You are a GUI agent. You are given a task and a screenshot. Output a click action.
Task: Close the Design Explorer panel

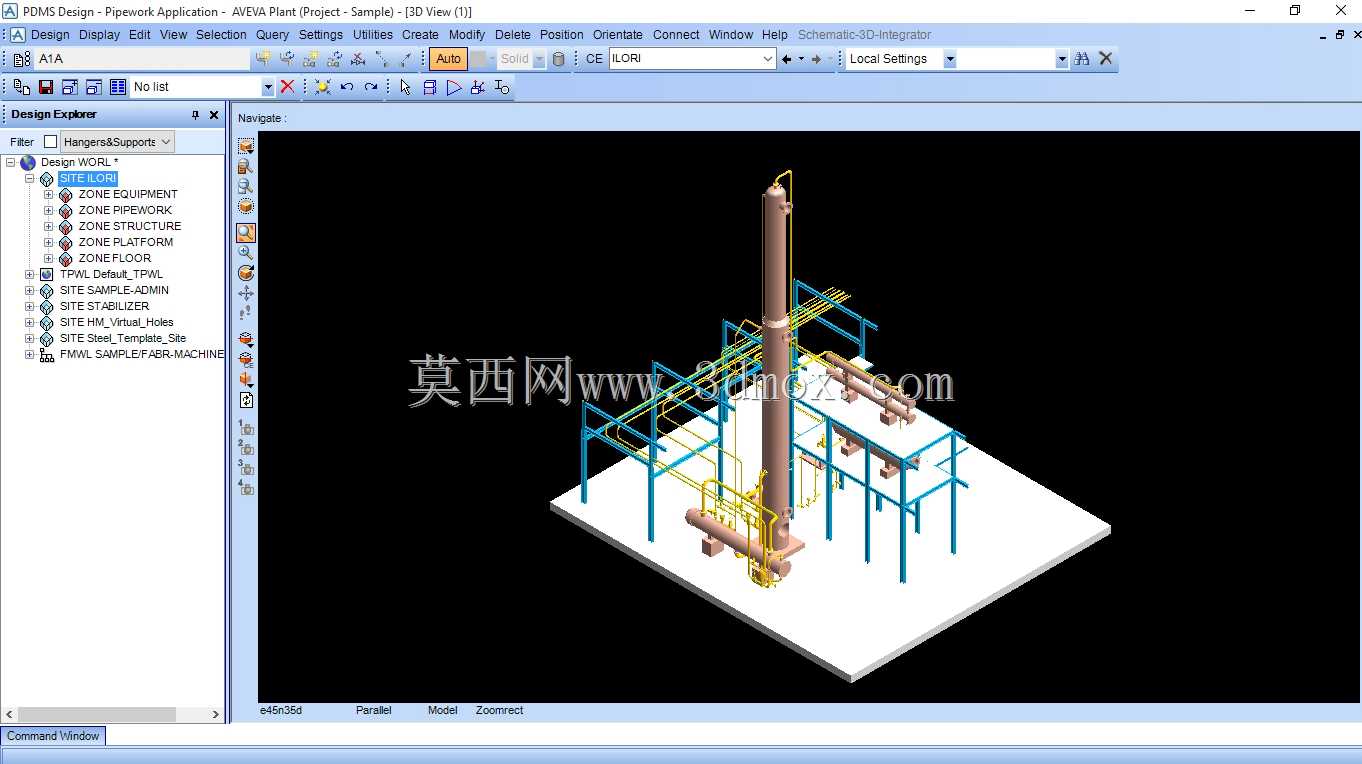pyautogui.click(x=214, y=115)
